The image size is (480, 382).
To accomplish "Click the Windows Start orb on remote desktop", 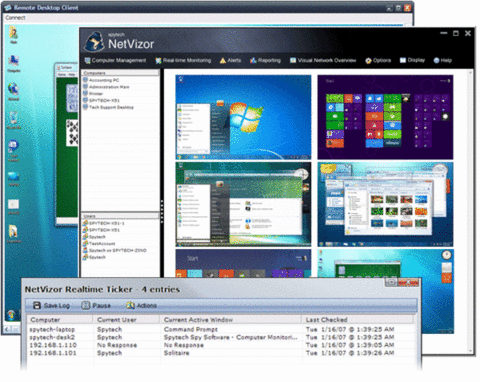I will [11, 315].
